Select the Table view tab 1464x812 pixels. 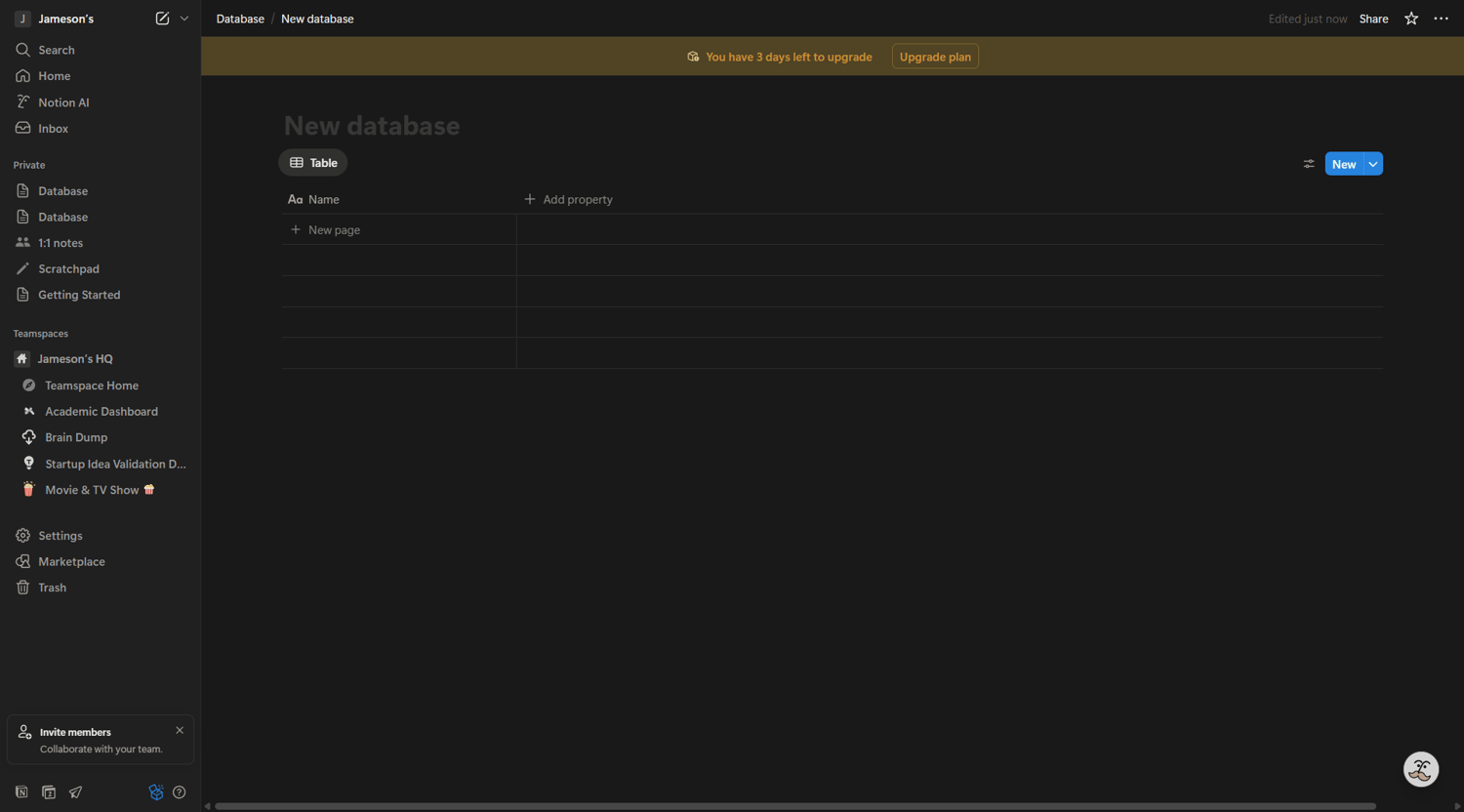click(313, 163)
